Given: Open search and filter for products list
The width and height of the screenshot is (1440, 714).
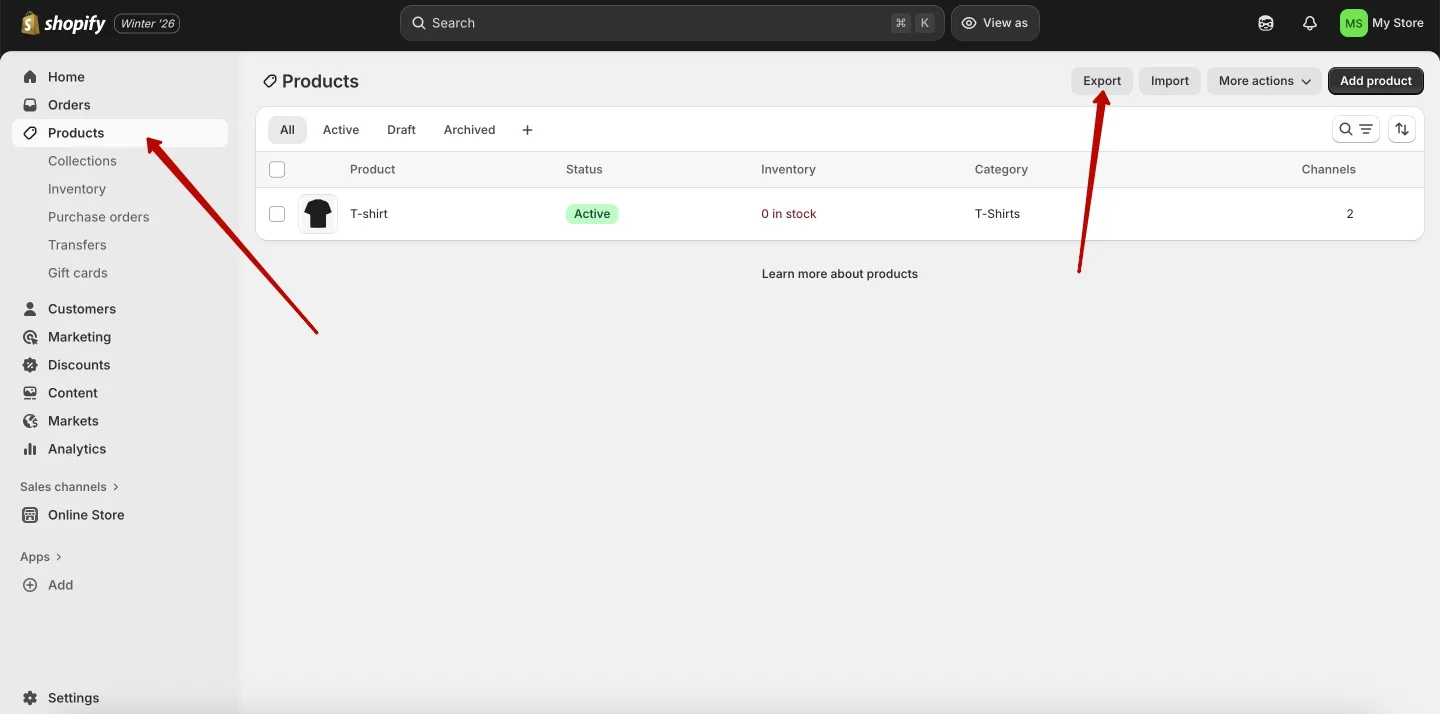Looking at the screenshot, I should pos(1345,129).
